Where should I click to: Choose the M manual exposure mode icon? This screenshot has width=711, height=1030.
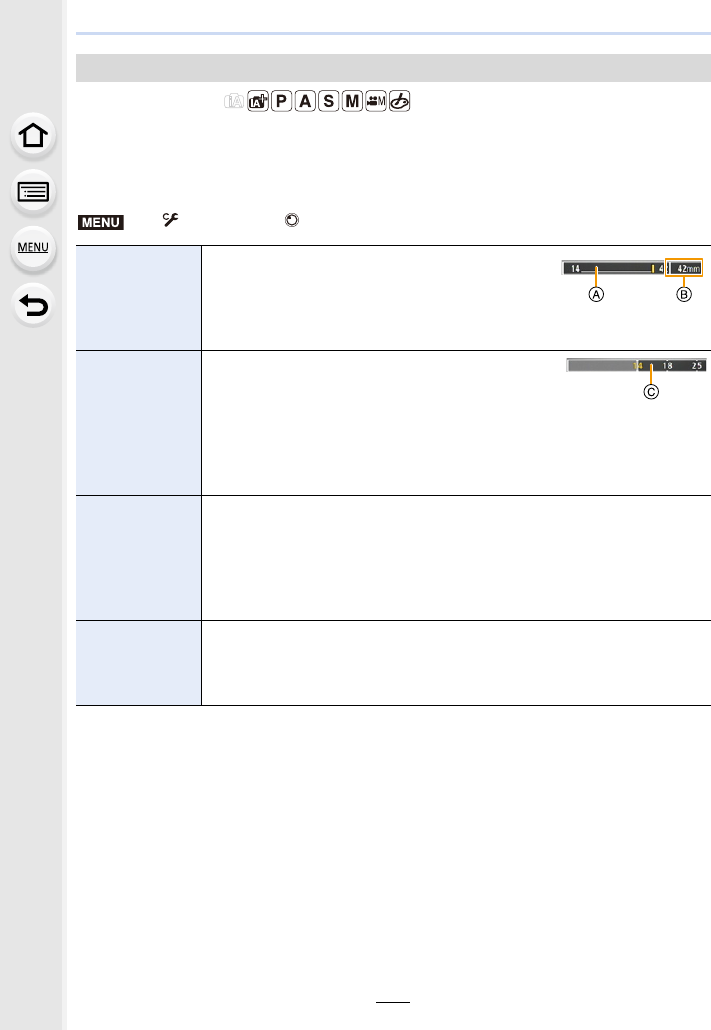click(x=352, y=101)
